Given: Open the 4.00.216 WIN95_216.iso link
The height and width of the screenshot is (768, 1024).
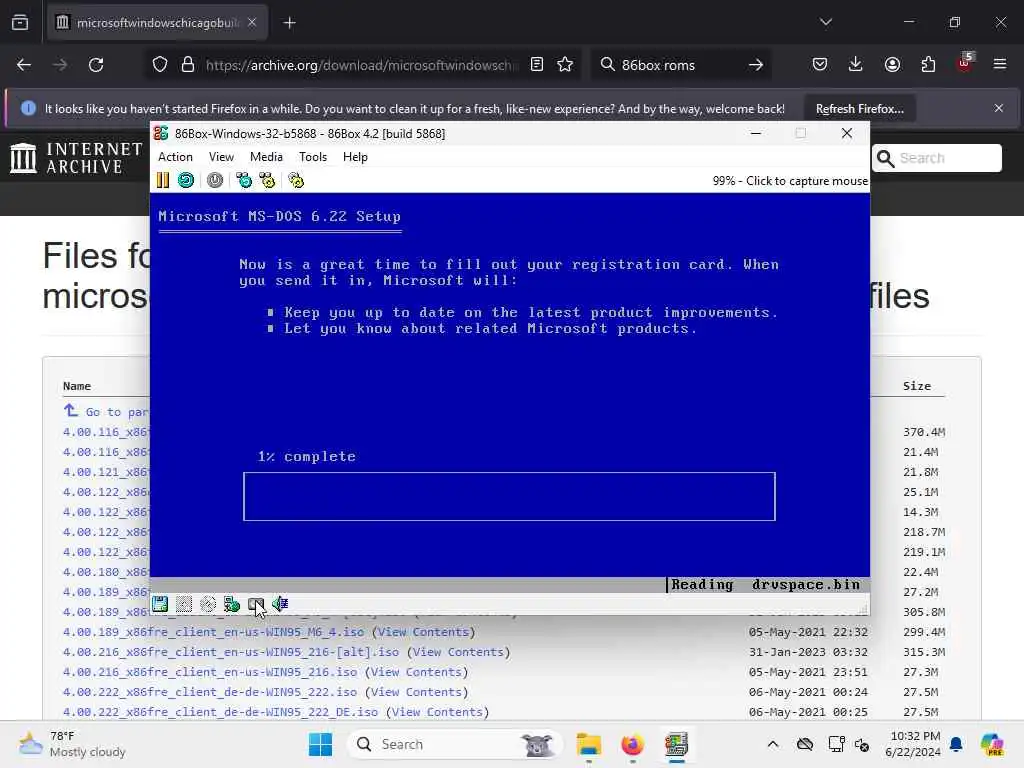Looking at the screenshot, I should coord(210,672).
